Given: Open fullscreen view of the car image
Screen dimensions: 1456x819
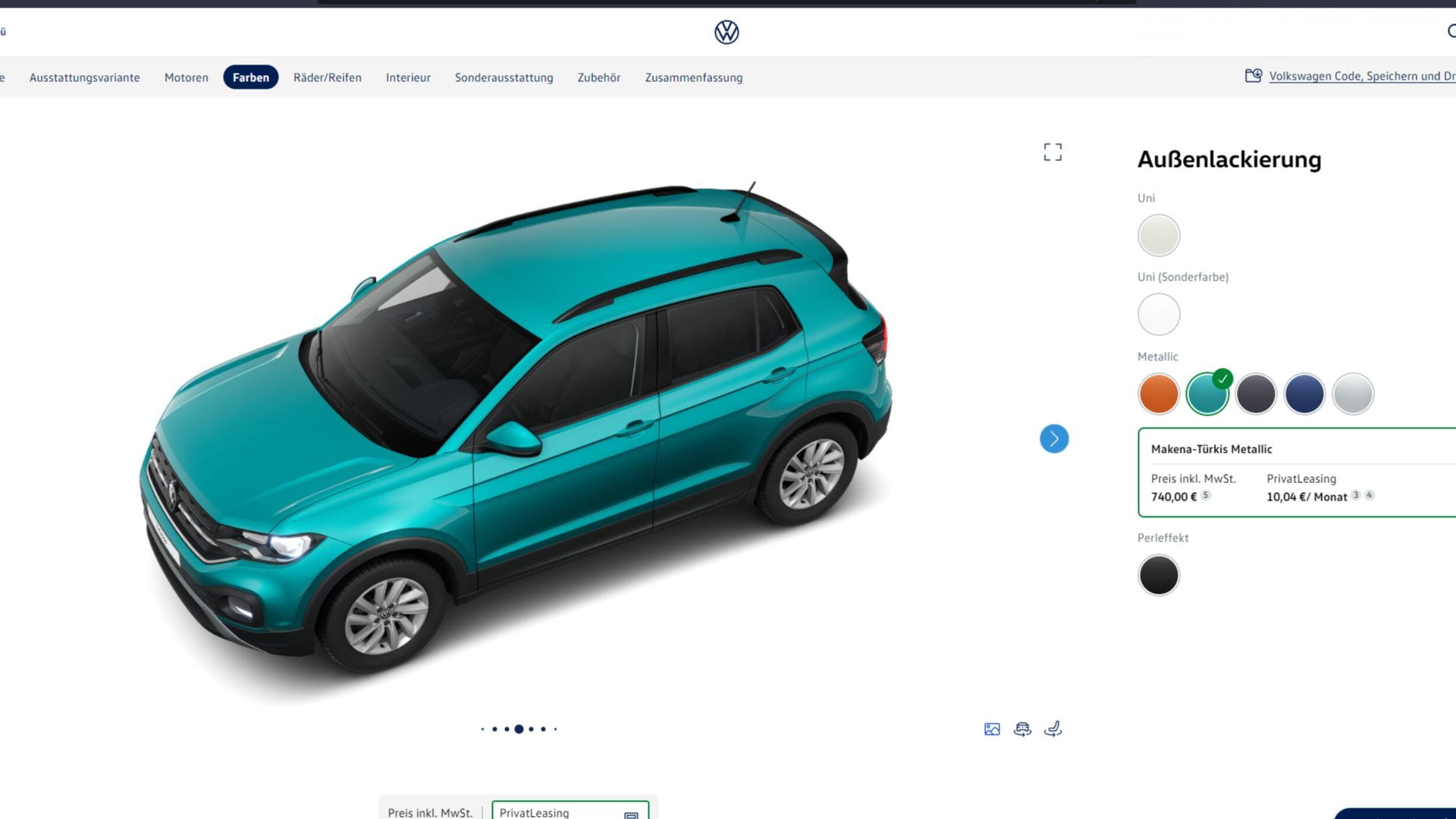Looking at the screenshot, I should tap(1053, 152).
